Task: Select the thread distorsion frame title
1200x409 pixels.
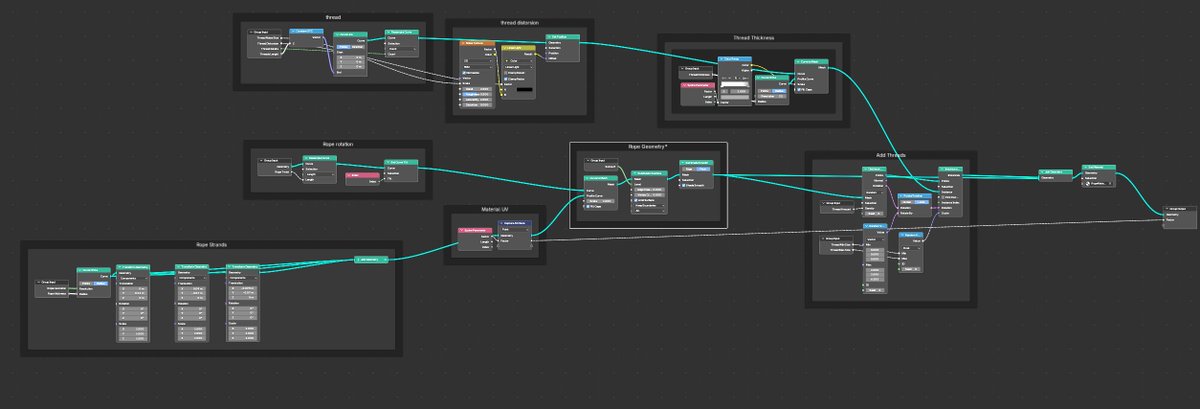Action: pos(520,23)
